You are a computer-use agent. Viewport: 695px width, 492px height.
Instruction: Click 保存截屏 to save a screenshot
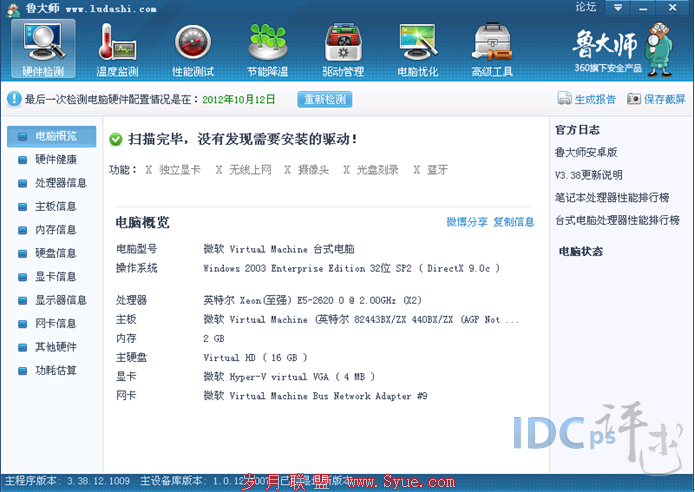pyautogui.click(x=656, y=99)
